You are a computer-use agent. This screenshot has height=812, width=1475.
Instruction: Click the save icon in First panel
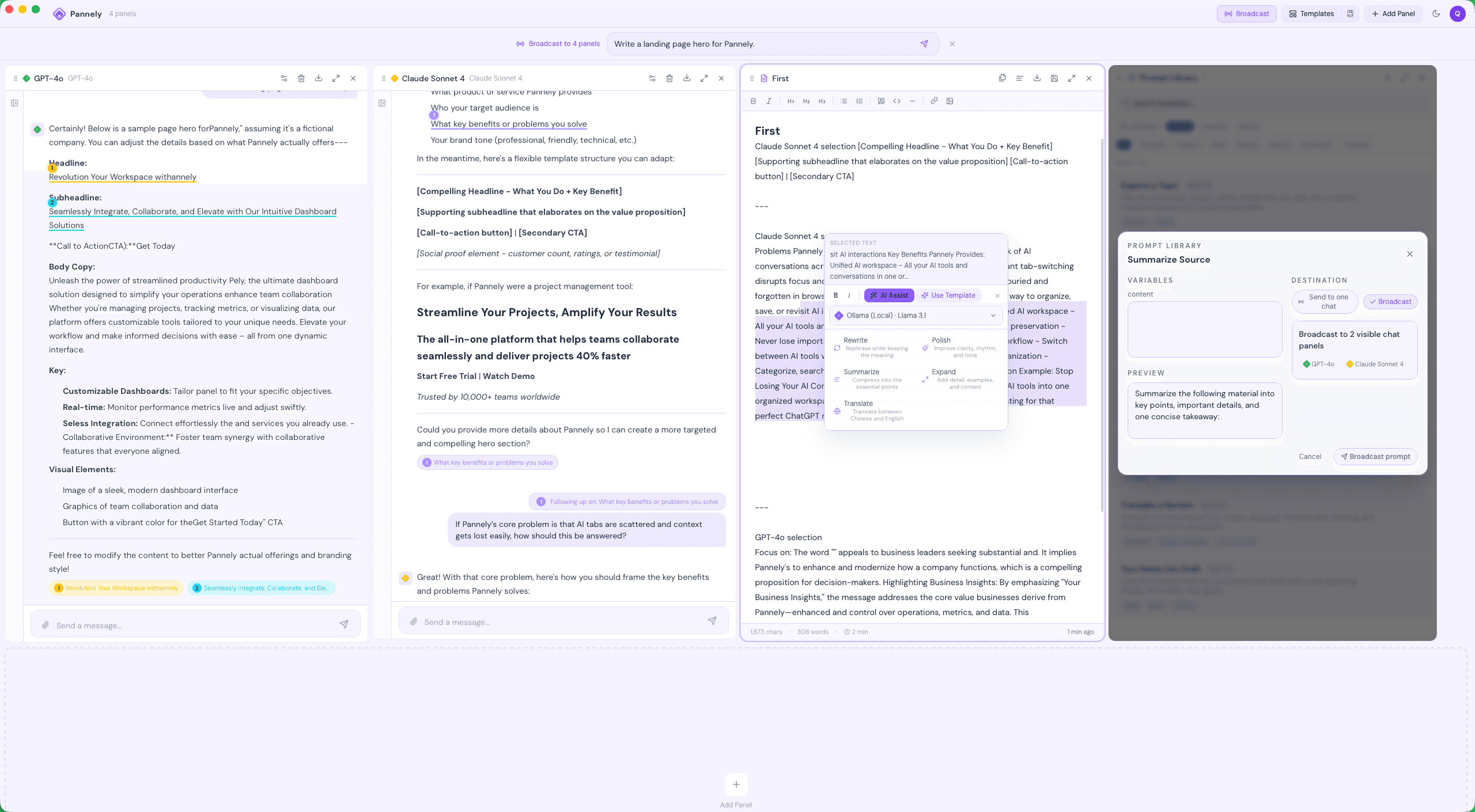pyautogui.click(x=1054, y=78)
